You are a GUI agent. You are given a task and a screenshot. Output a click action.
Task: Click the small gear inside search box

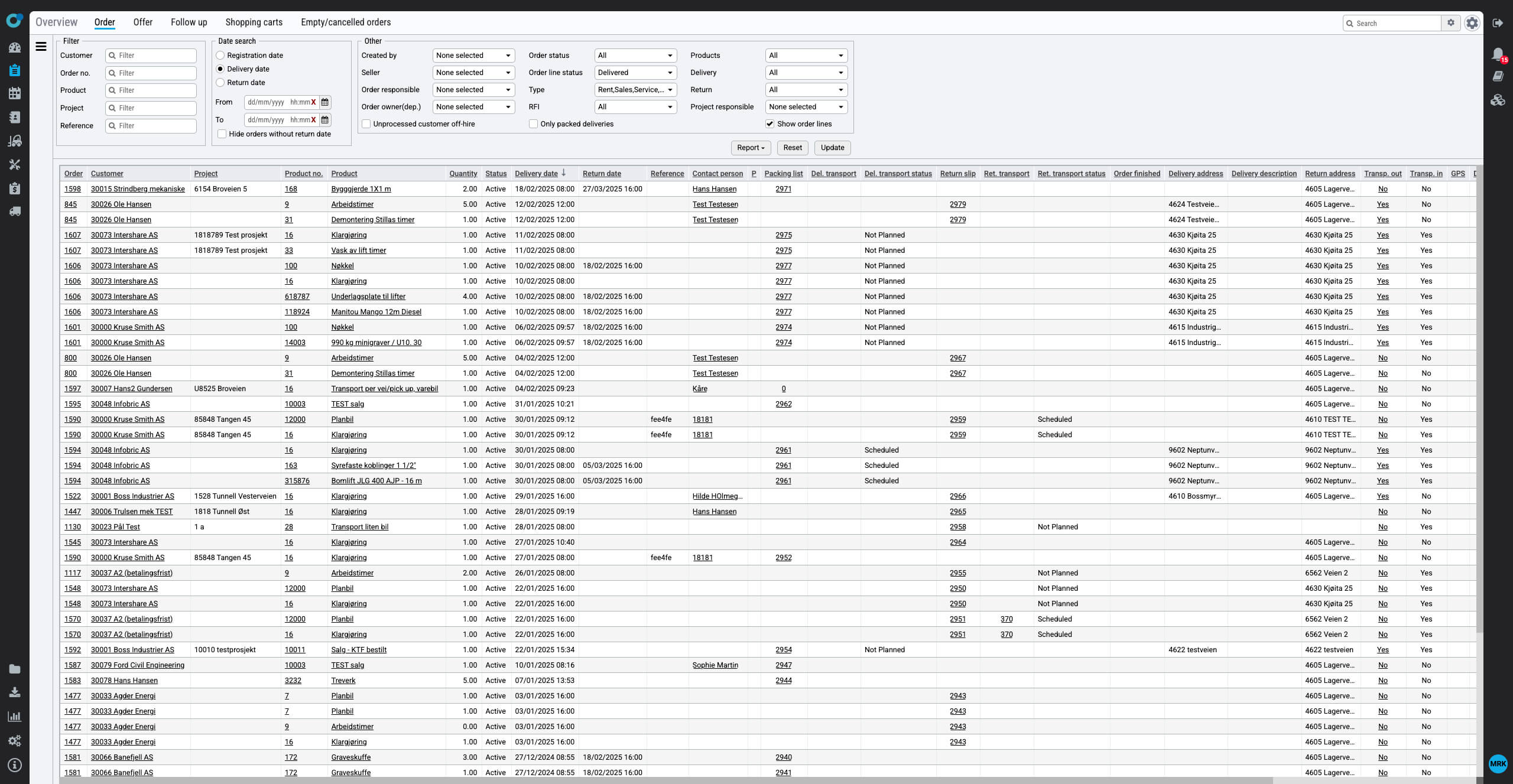1451,23
